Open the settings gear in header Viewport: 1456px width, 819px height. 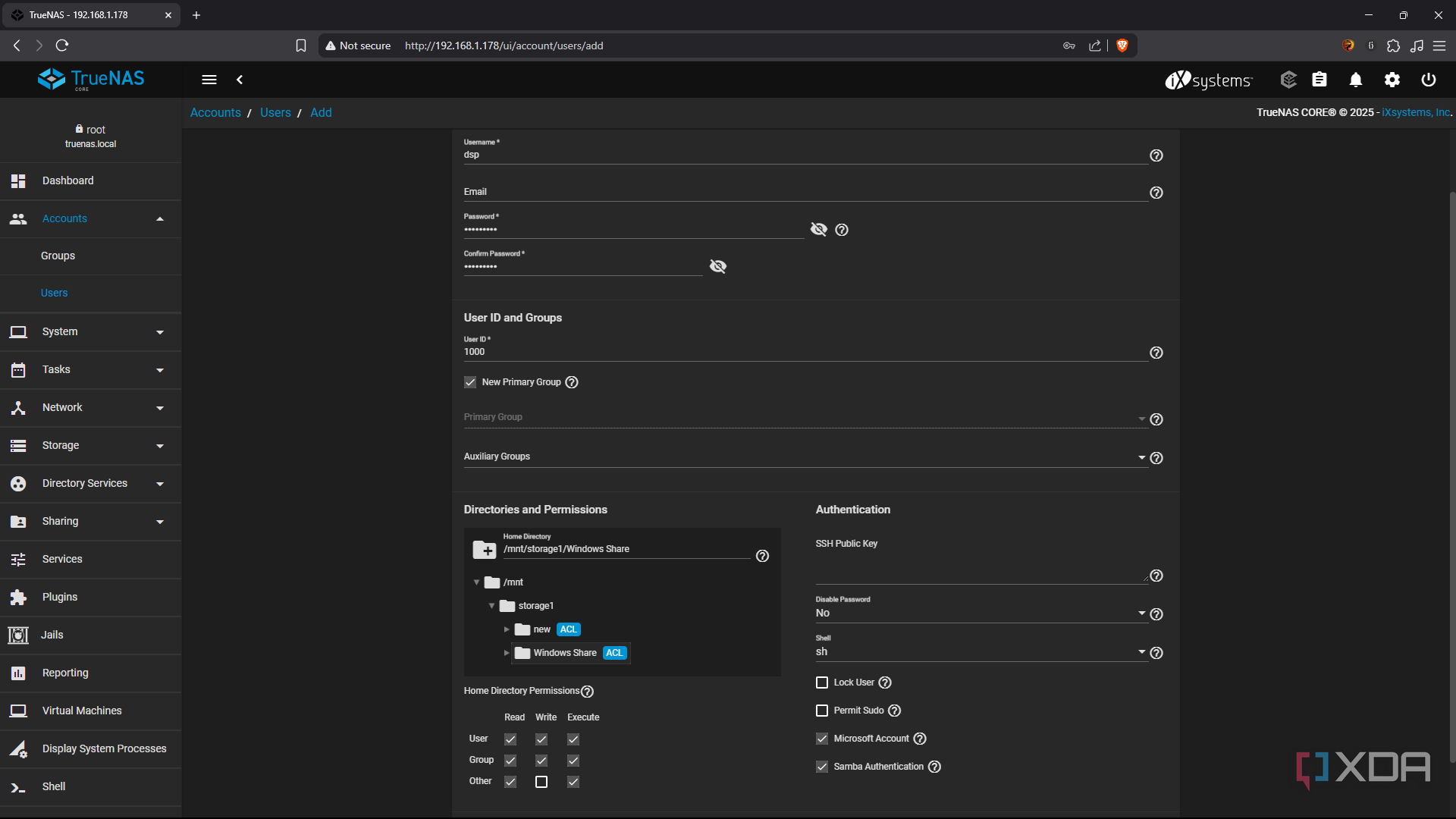click(1392, 80)
